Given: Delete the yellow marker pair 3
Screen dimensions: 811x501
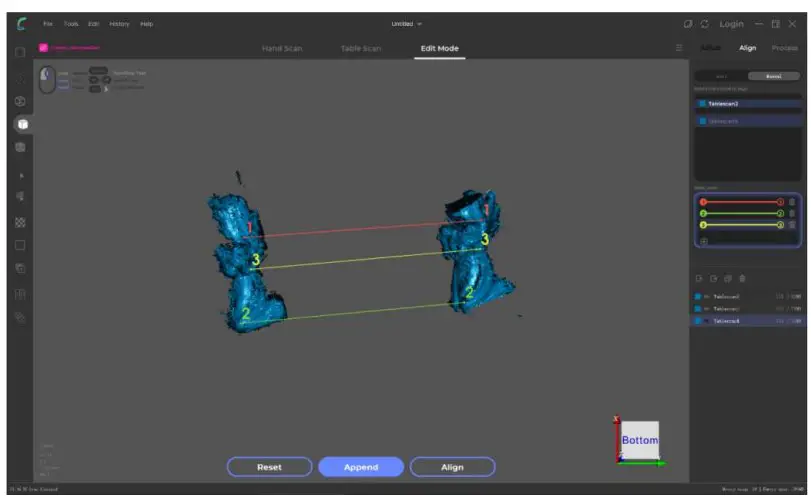Looking at the screenshot, I should [792, 225].
